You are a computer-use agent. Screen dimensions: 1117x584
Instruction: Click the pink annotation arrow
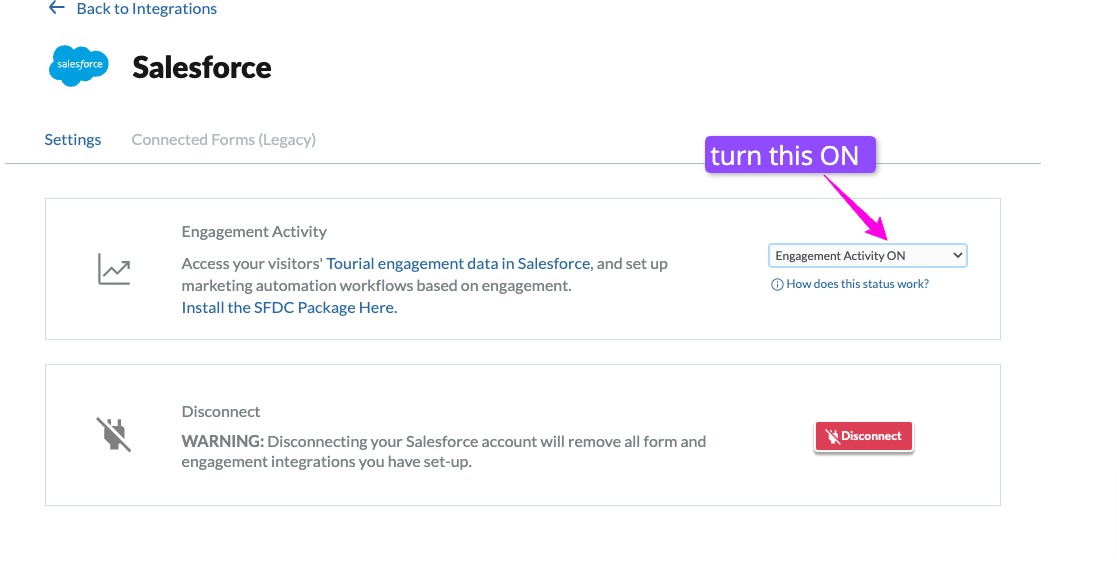(x=856, y=207)
